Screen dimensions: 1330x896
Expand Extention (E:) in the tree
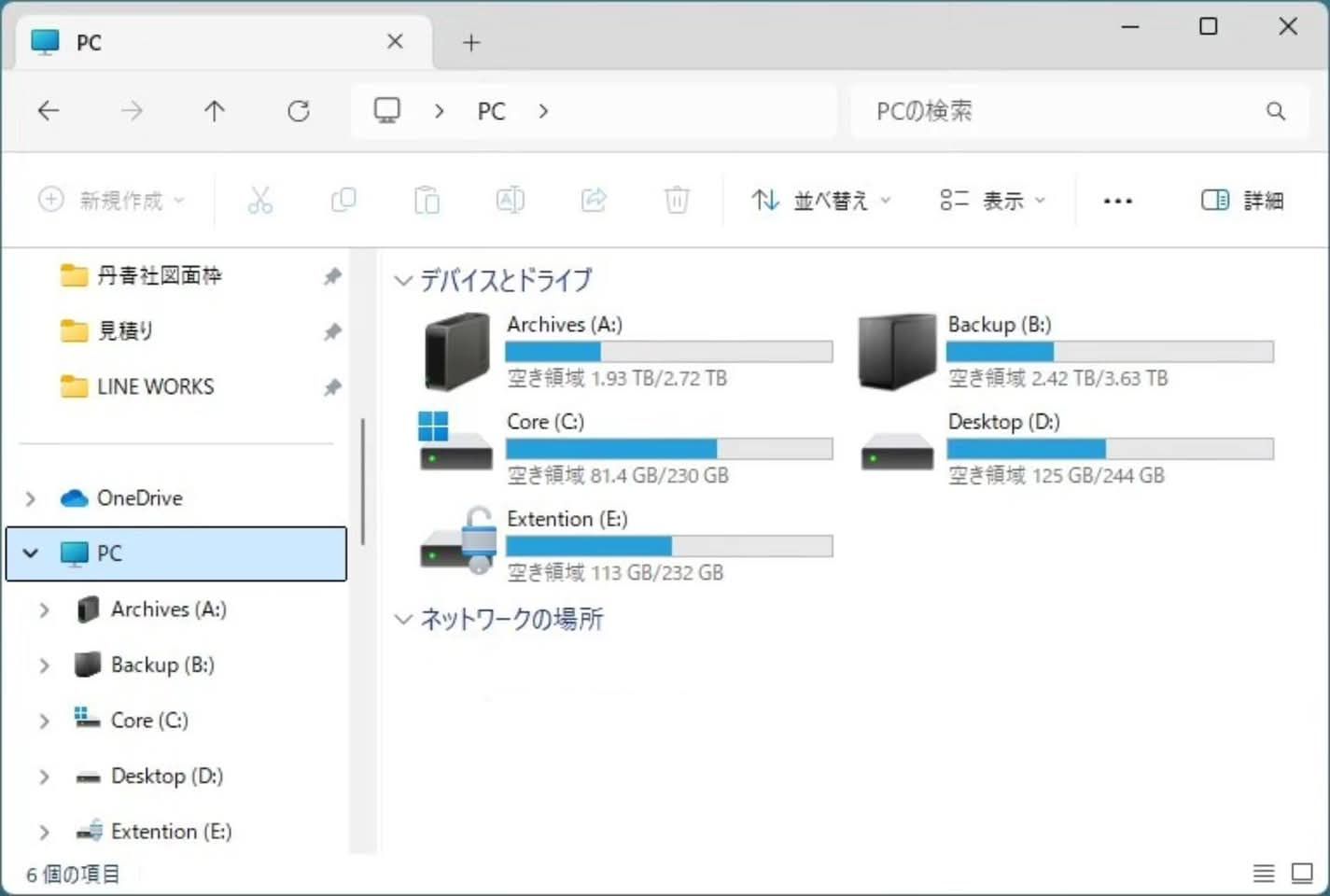(44, 832)
